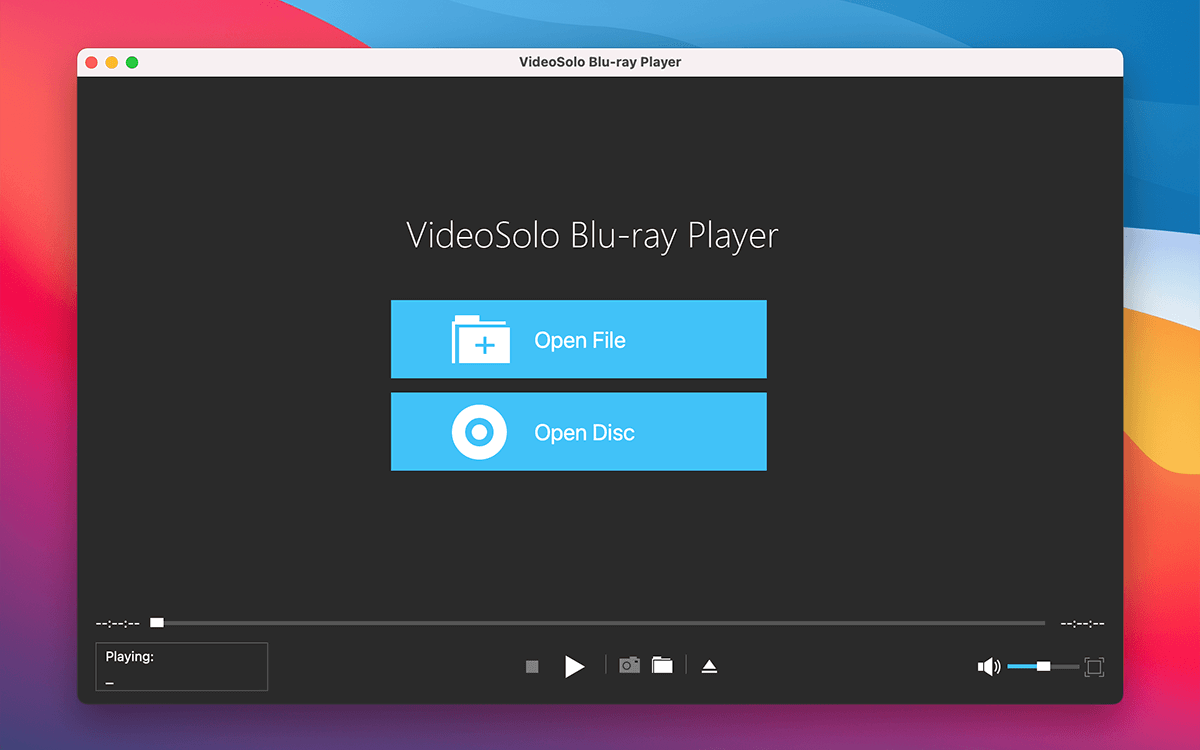Minimize the window with the yellow button
Screen dimensions: 1200x750
pos(112,62)
